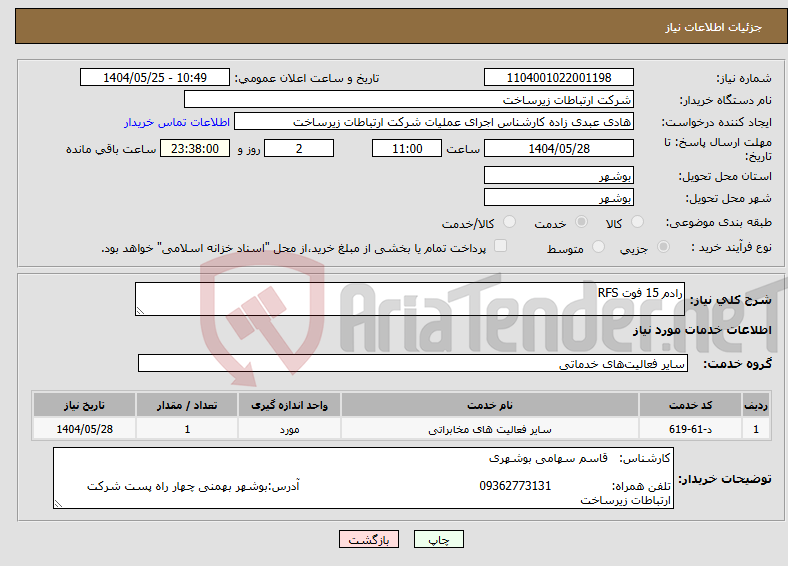
Task: Click the remaining days field showing 2
Action: (x=299, y=148)
